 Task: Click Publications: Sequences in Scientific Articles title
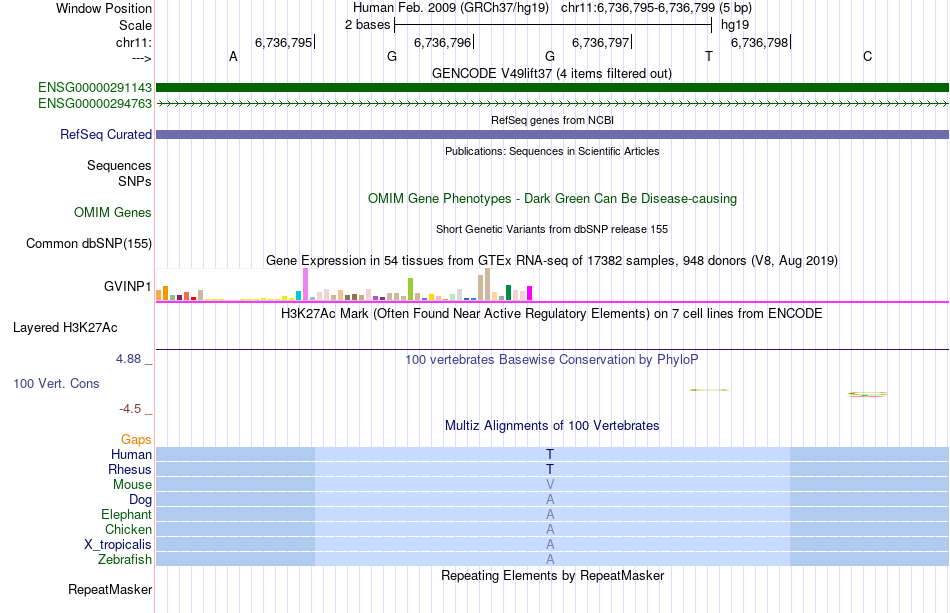click(x=552, y=151)
